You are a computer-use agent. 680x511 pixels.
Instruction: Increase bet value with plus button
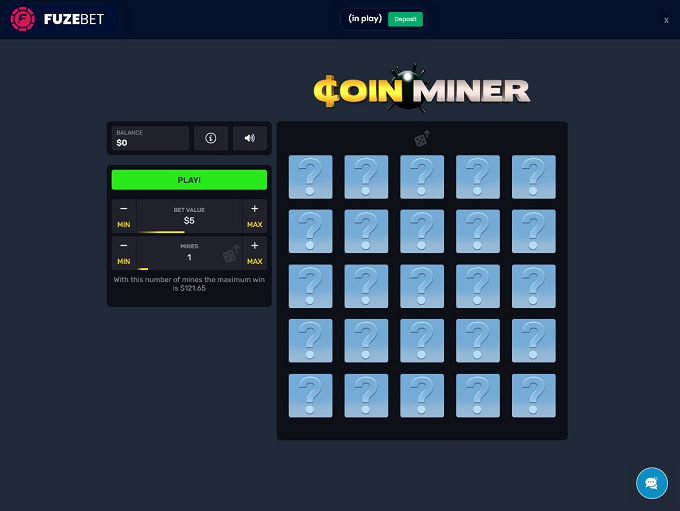click(x=254, y=209)
